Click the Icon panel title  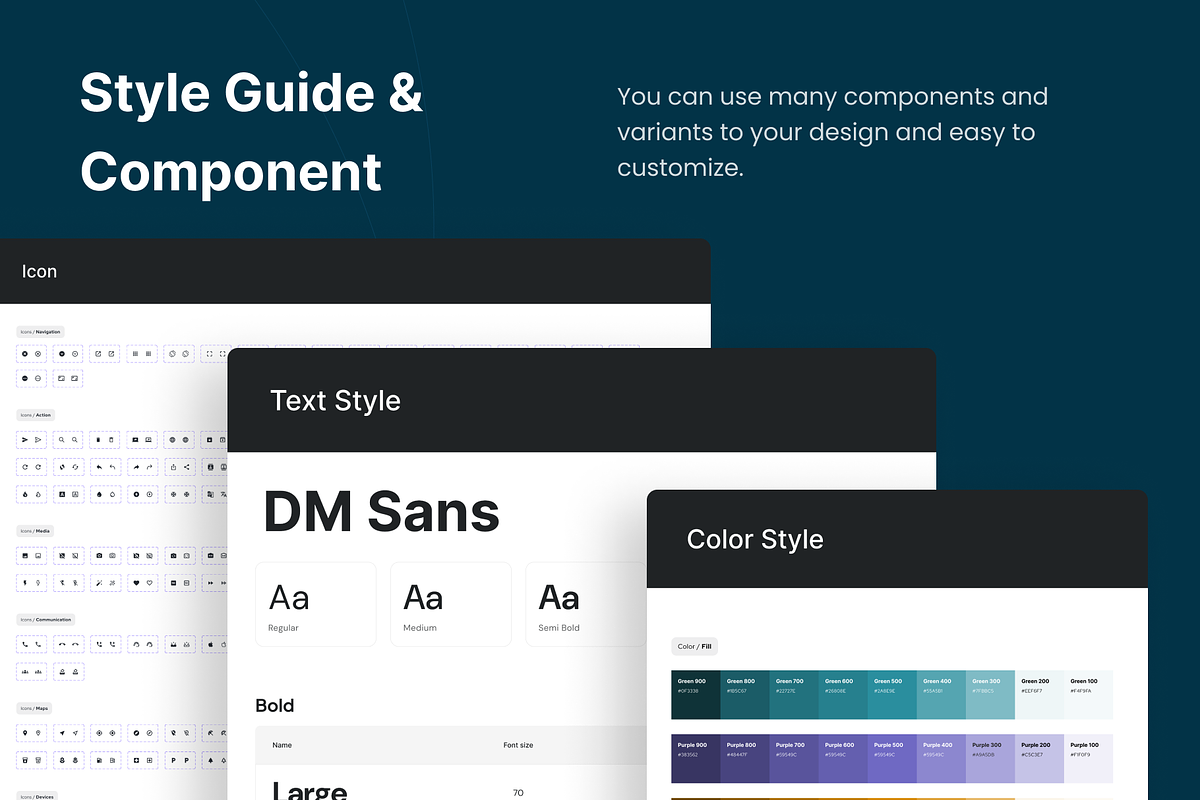[39, 271]
